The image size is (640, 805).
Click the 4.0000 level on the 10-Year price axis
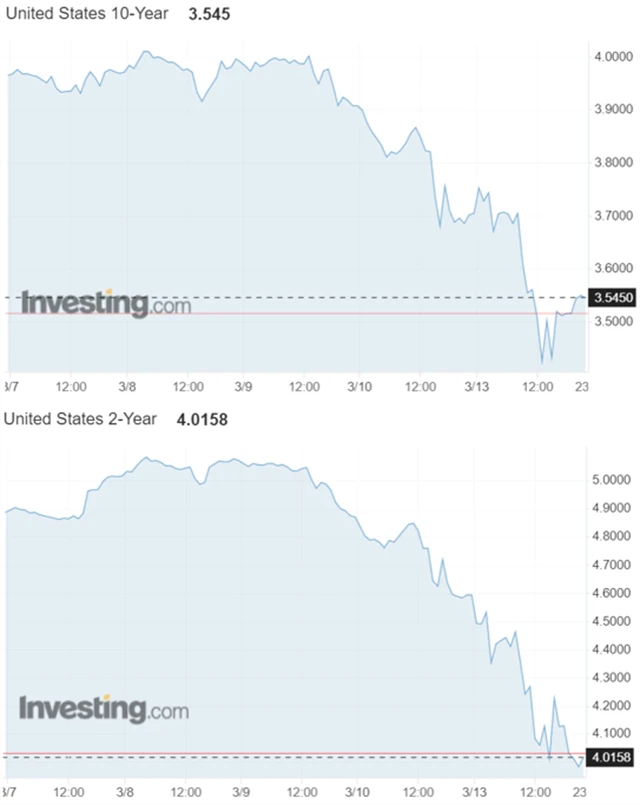pos(613,56)
